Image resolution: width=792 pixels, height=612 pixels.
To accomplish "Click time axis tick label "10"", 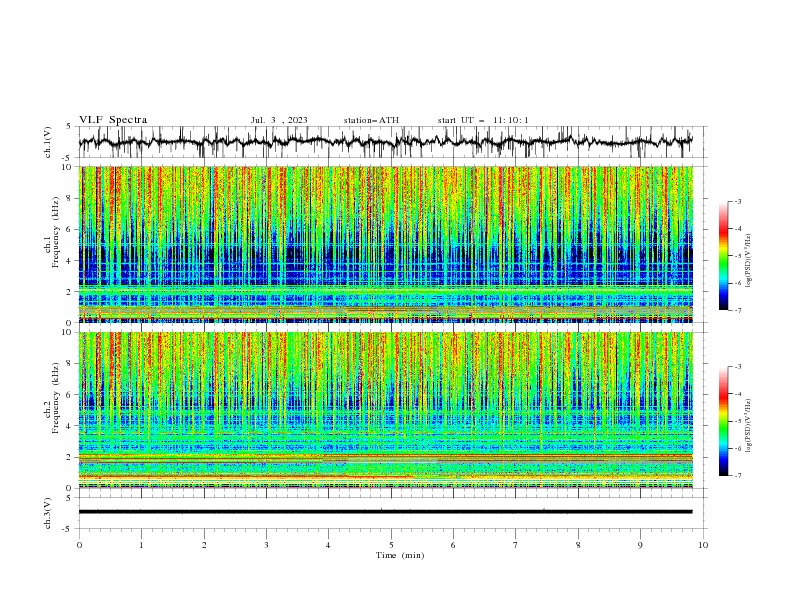I will click(703, 545).
